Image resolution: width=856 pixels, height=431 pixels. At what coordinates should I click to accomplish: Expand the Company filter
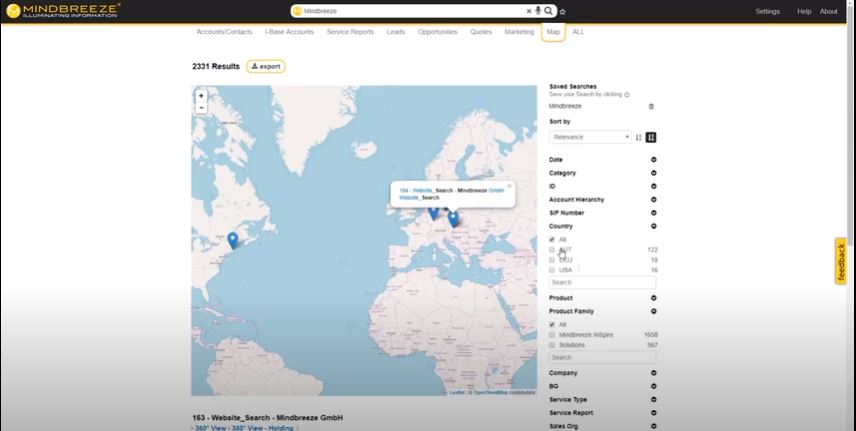coord(653,373)
